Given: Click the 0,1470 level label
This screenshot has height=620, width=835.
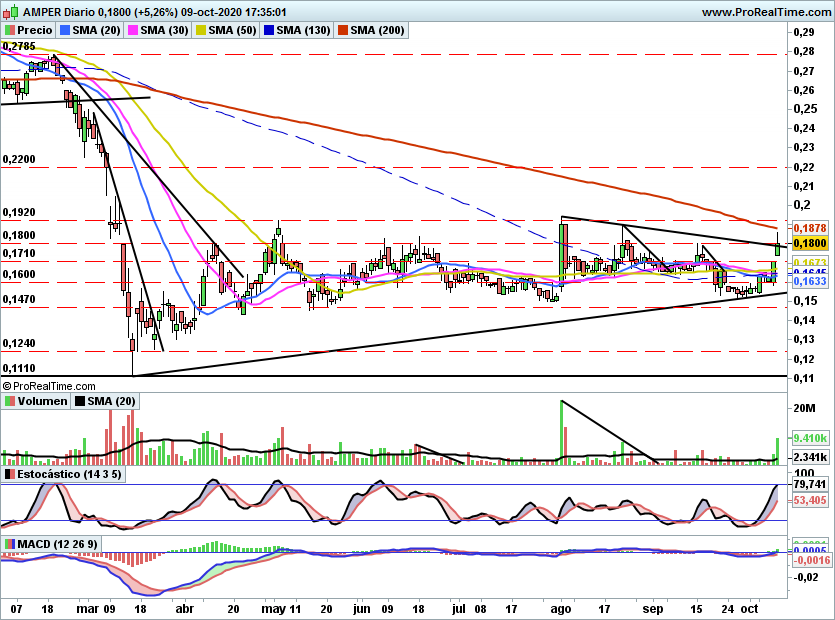Looking at the screenshot, I should coord(19,299).
